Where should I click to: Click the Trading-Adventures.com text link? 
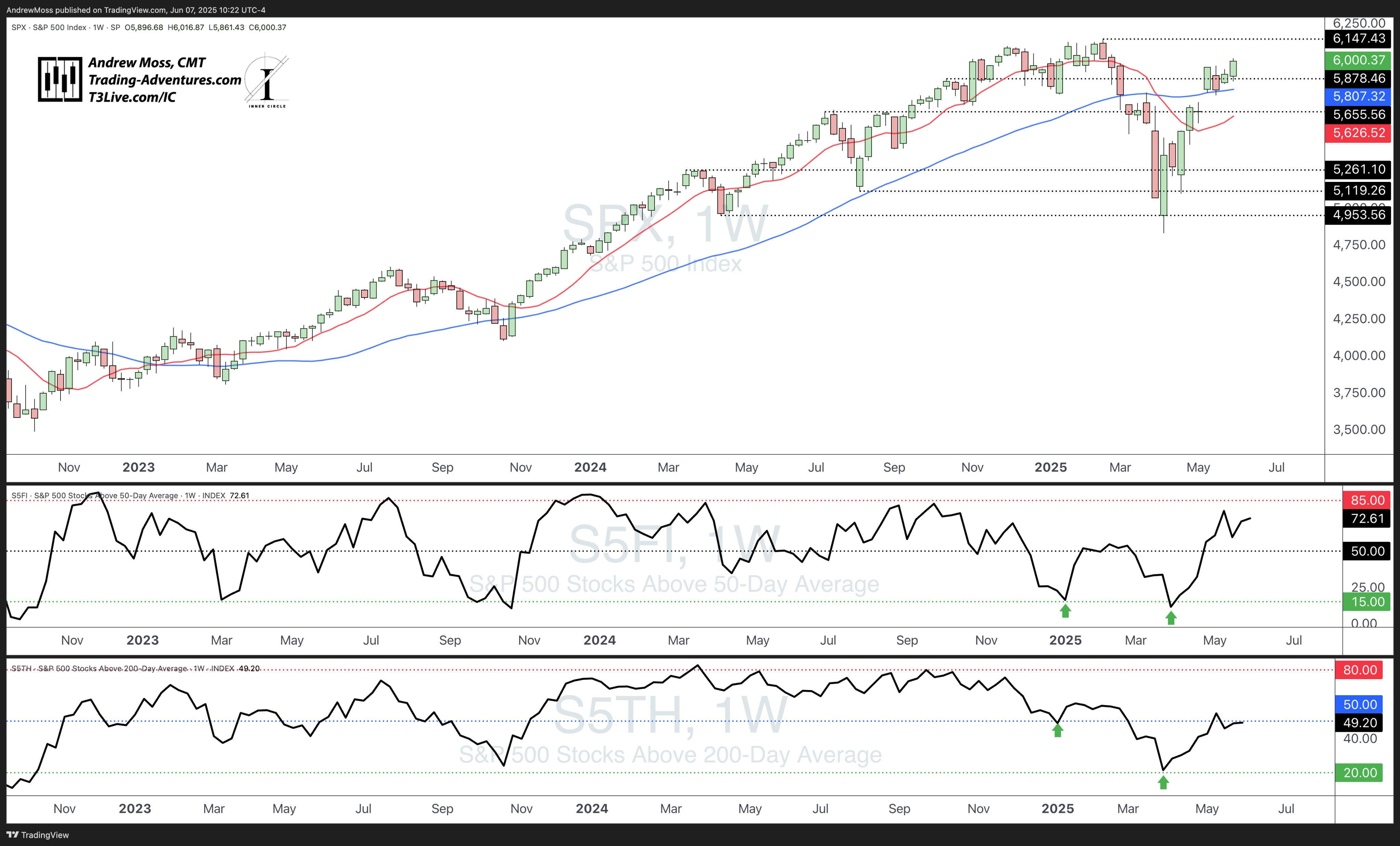coord(165,80)
